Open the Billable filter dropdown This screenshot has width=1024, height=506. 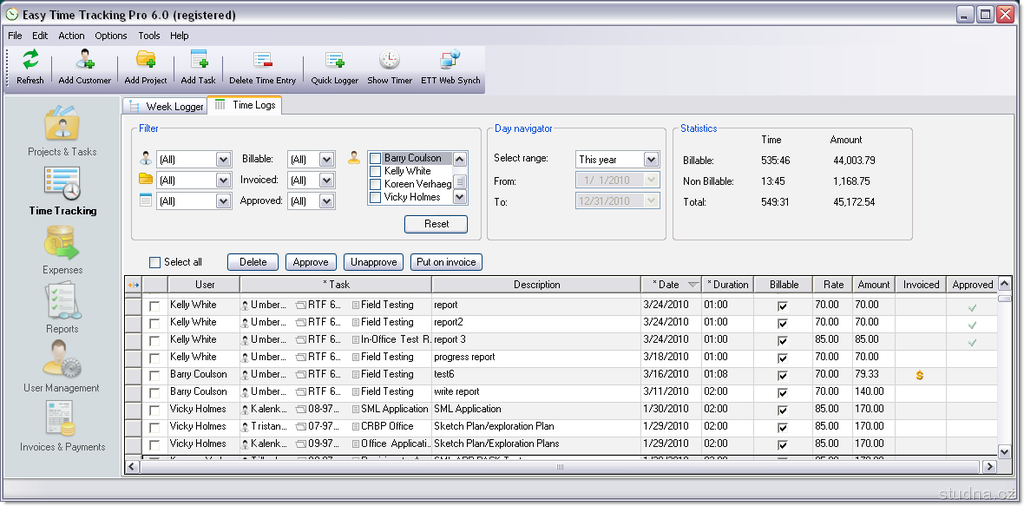326,159
